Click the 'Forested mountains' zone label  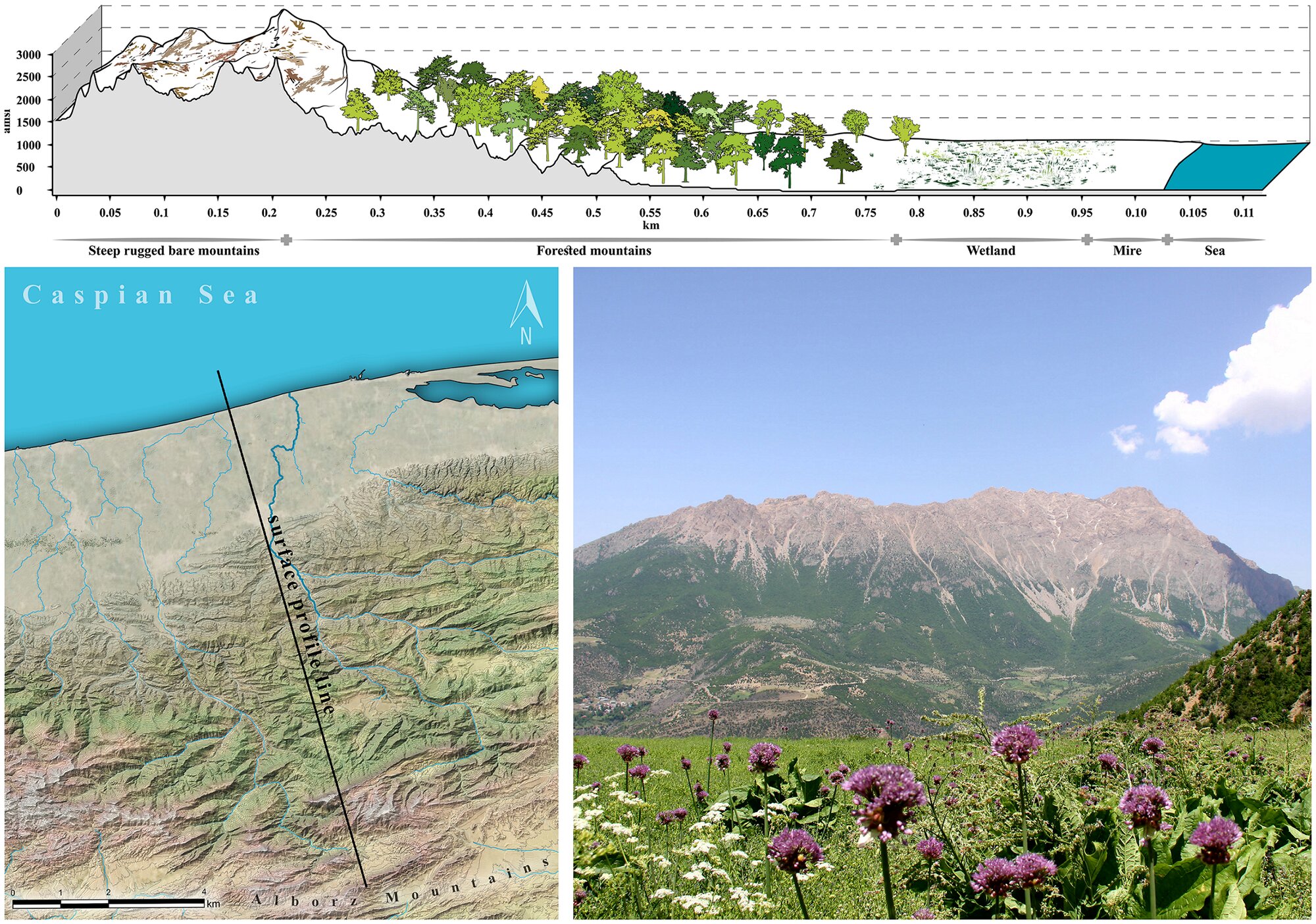coord(594,251)
